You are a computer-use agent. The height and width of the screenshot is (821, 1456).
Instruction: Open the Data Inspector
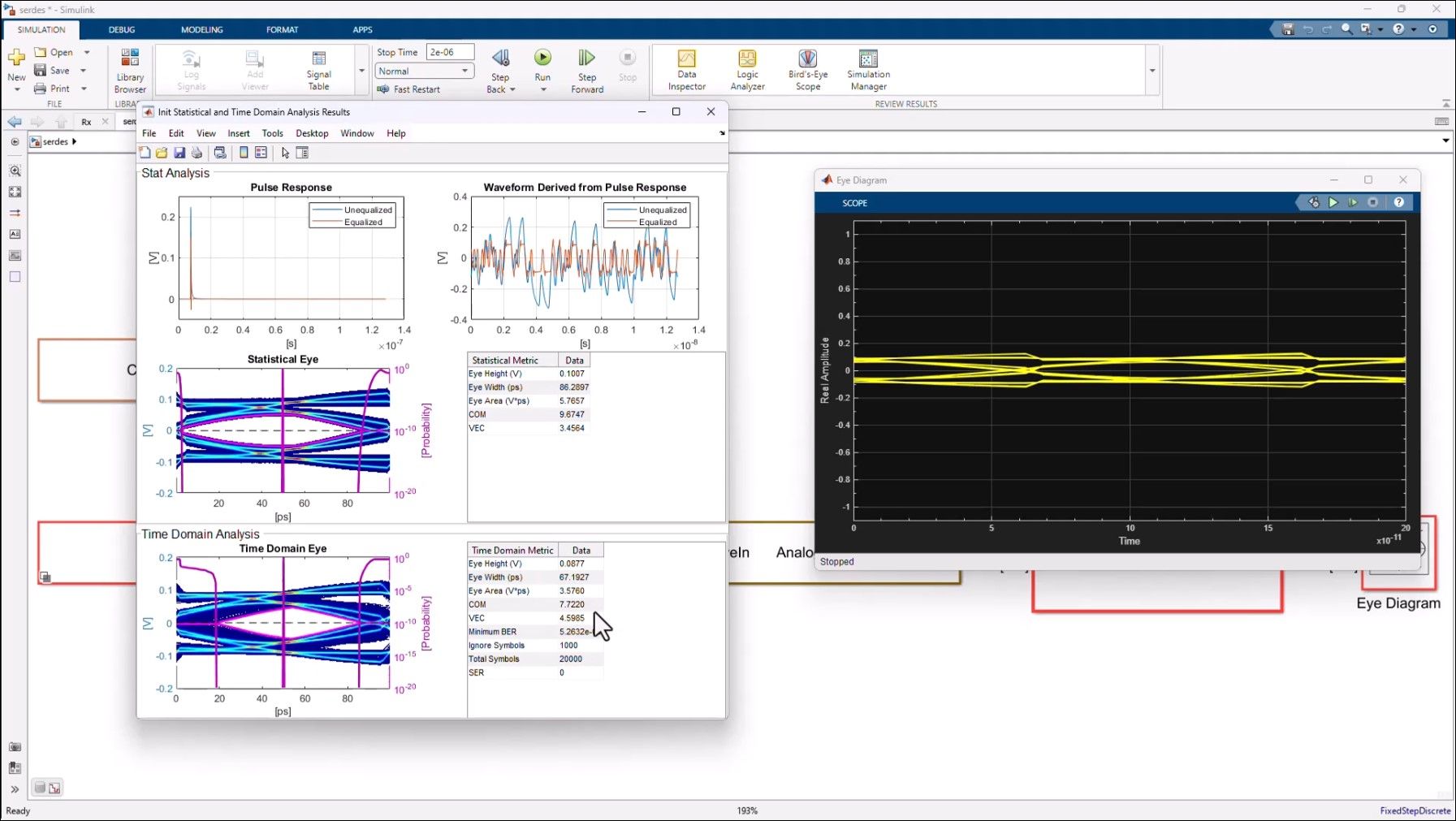[x=686, y=69]
